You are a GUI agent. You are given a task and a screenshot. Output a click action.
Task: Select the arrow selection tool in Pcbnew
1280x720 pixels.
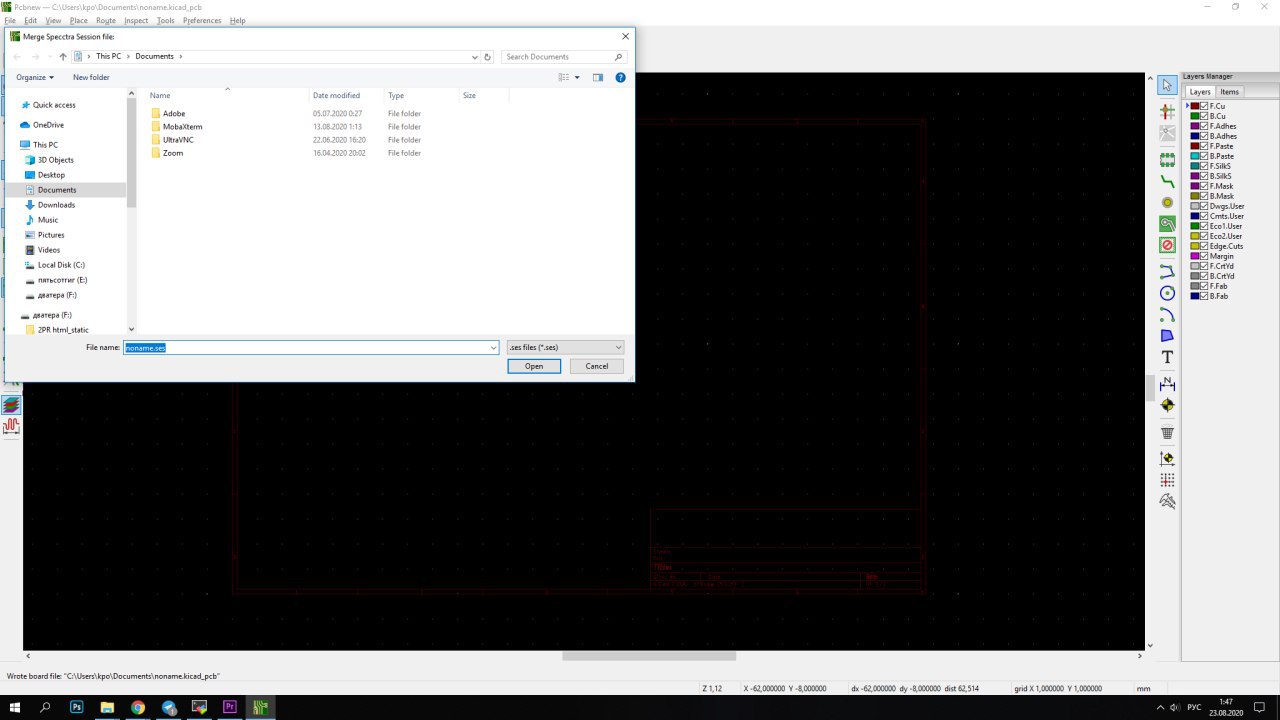pyautogui.click(x=1167, y=85)
